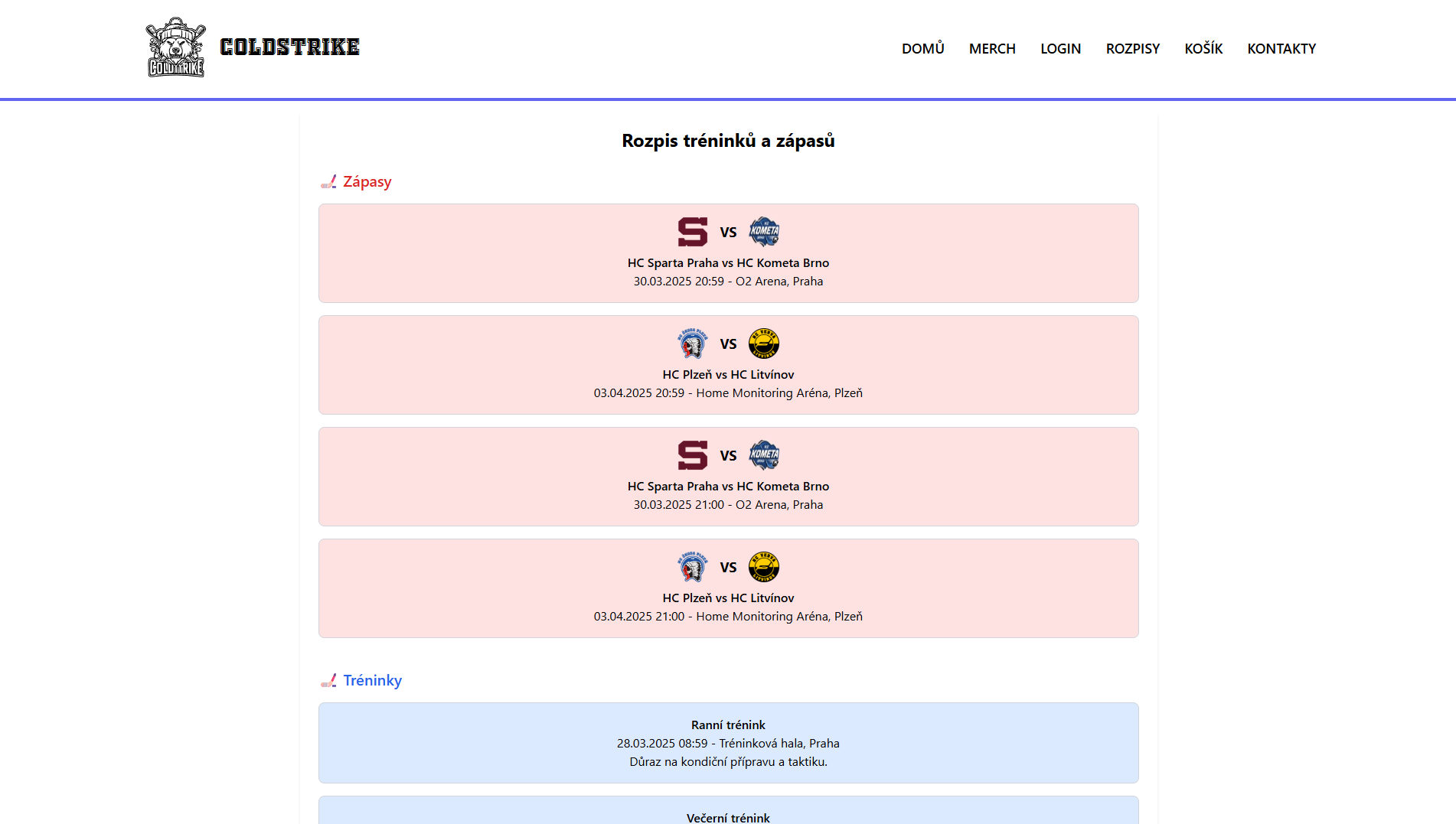The width and height of the screenshot is (1456, 824).
Task: Click Kometa Brno logo in first match
Action: [763, 232]
